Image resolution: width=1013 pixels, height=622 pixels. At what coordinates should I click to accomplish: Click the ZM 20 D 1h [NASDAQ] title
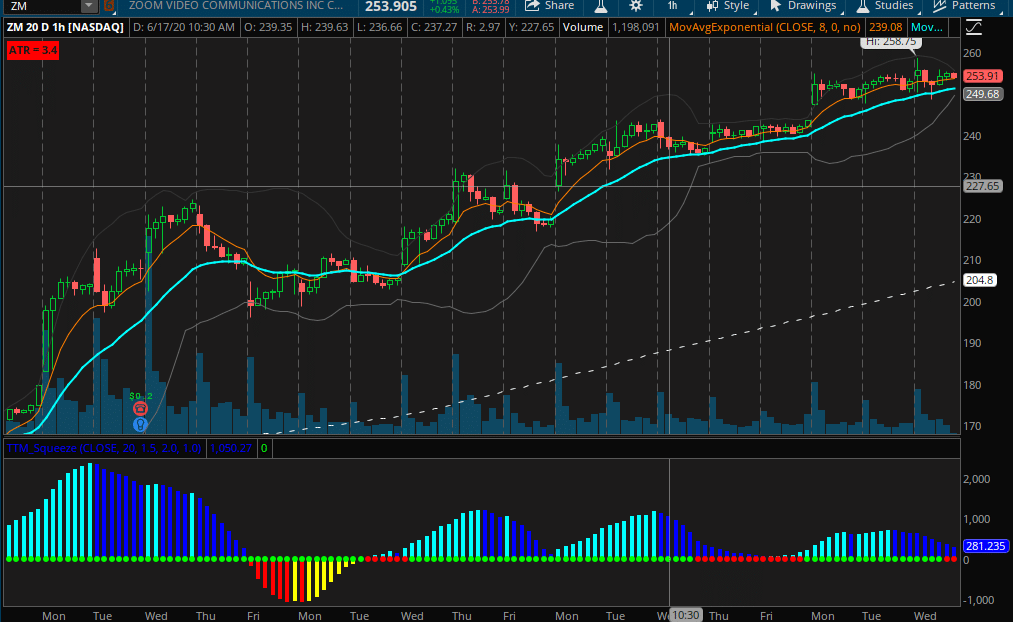65,27
